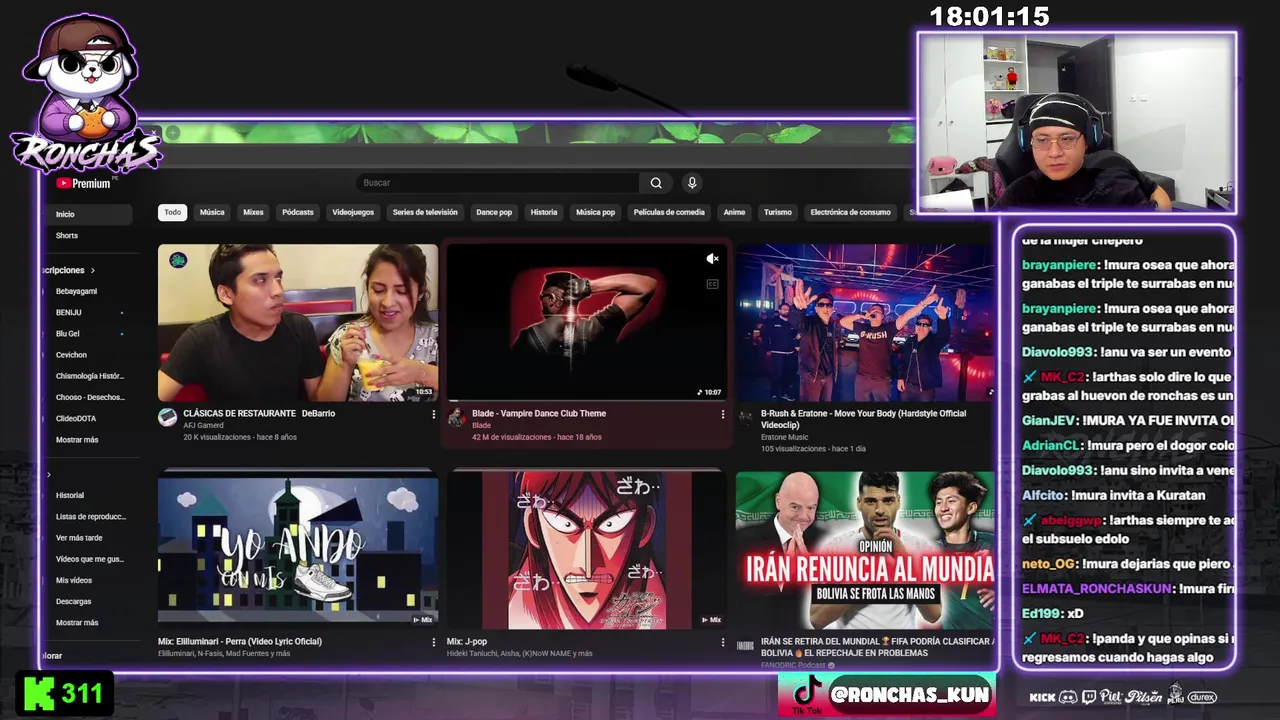Click the Pilsen sponsor logo

point(1144,696)
